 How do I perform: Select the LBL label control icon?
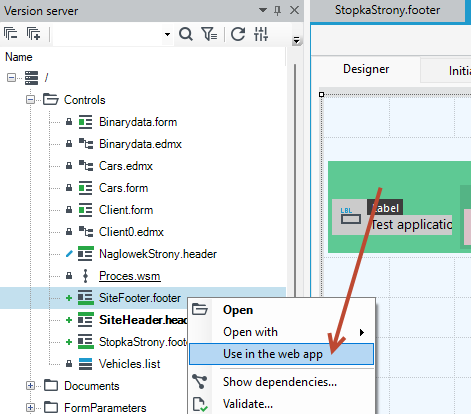click(x=351, y=216)
